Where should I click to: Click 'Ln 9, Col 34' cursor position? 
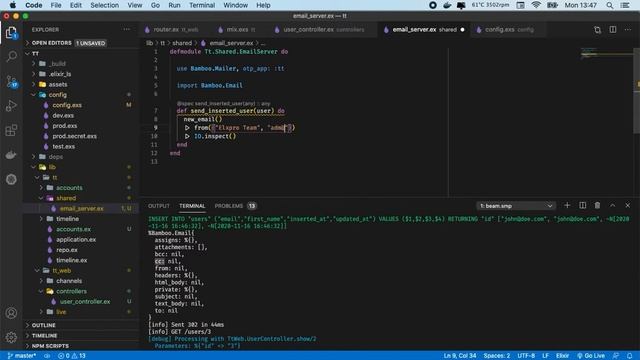(x=460, y=356)
